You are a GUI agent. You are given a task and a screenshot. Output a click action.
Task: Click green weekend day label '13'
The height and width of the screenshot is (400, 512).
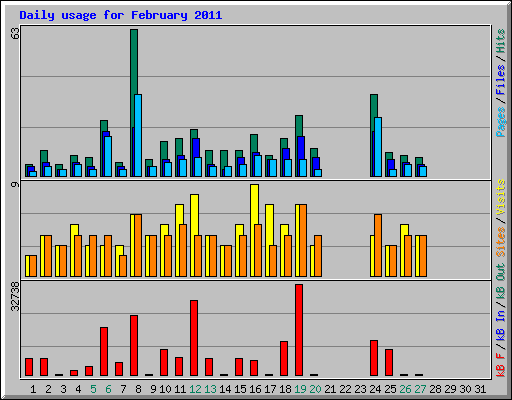tap(210, 389)
